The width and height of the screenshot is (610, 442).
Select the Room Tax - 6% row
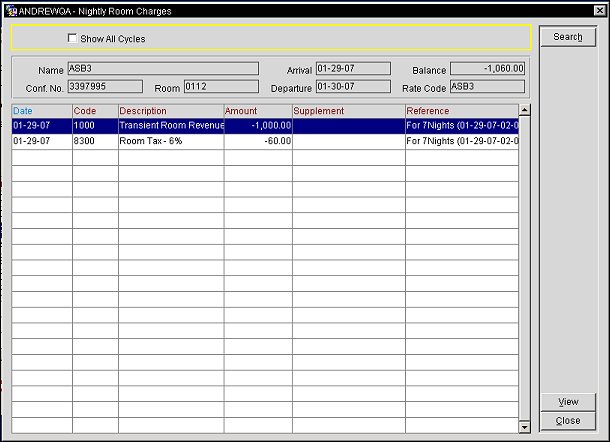pyautogui.click(x=170, y=142)
